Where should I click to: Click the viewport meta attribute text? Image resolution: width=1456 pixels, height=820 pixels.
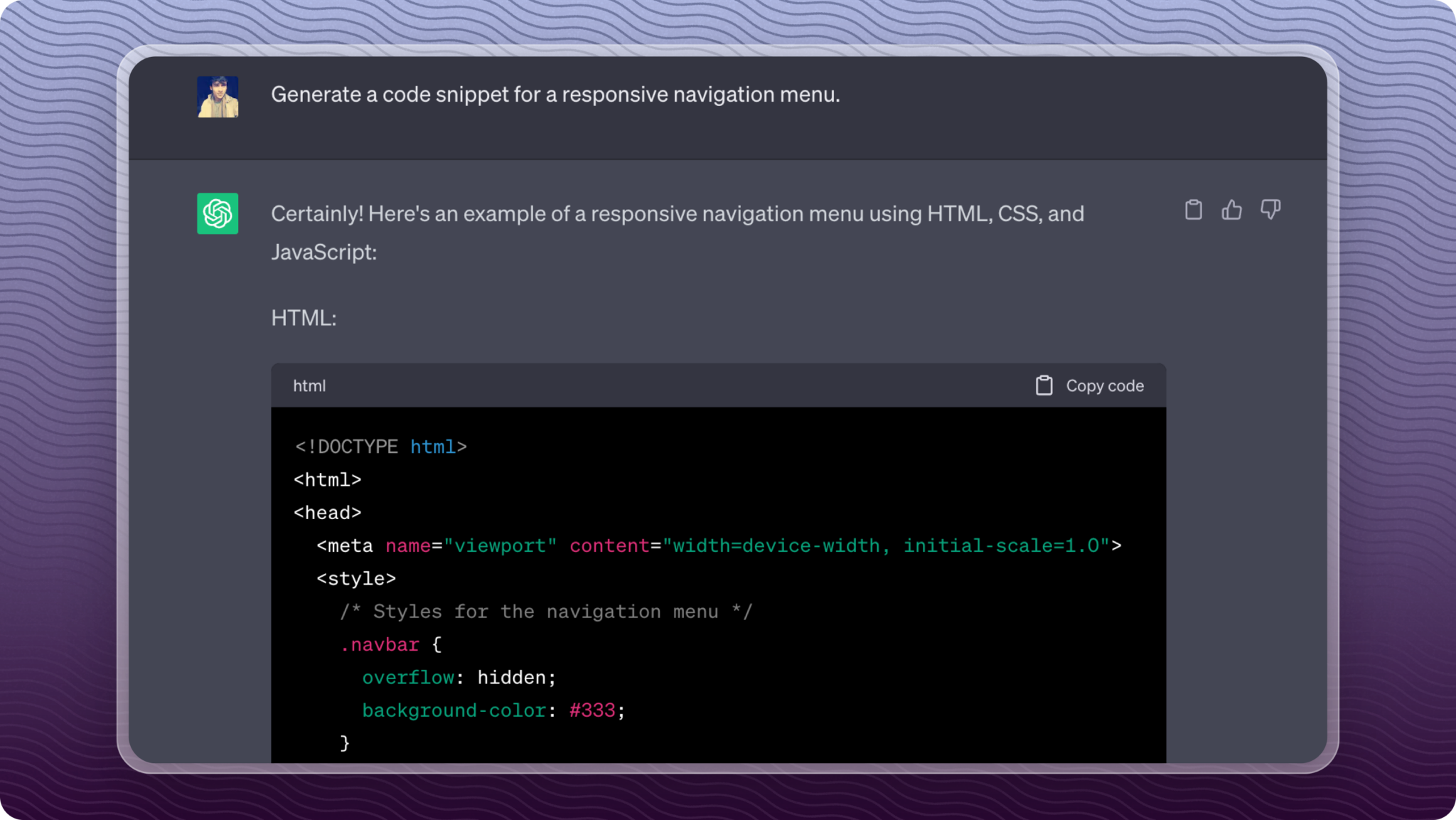(x=502, y=545)
